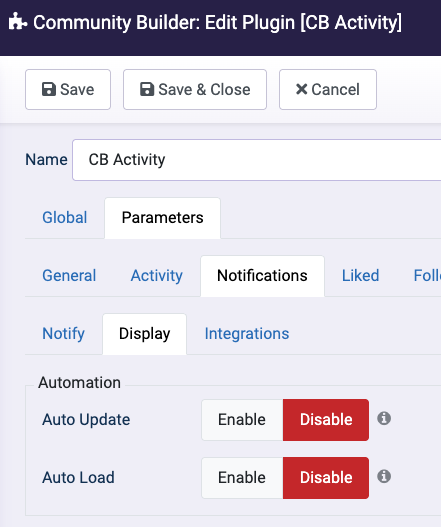Switch to the Liked tab
This screenshot has height=527, width=441.
pos(360,276)
